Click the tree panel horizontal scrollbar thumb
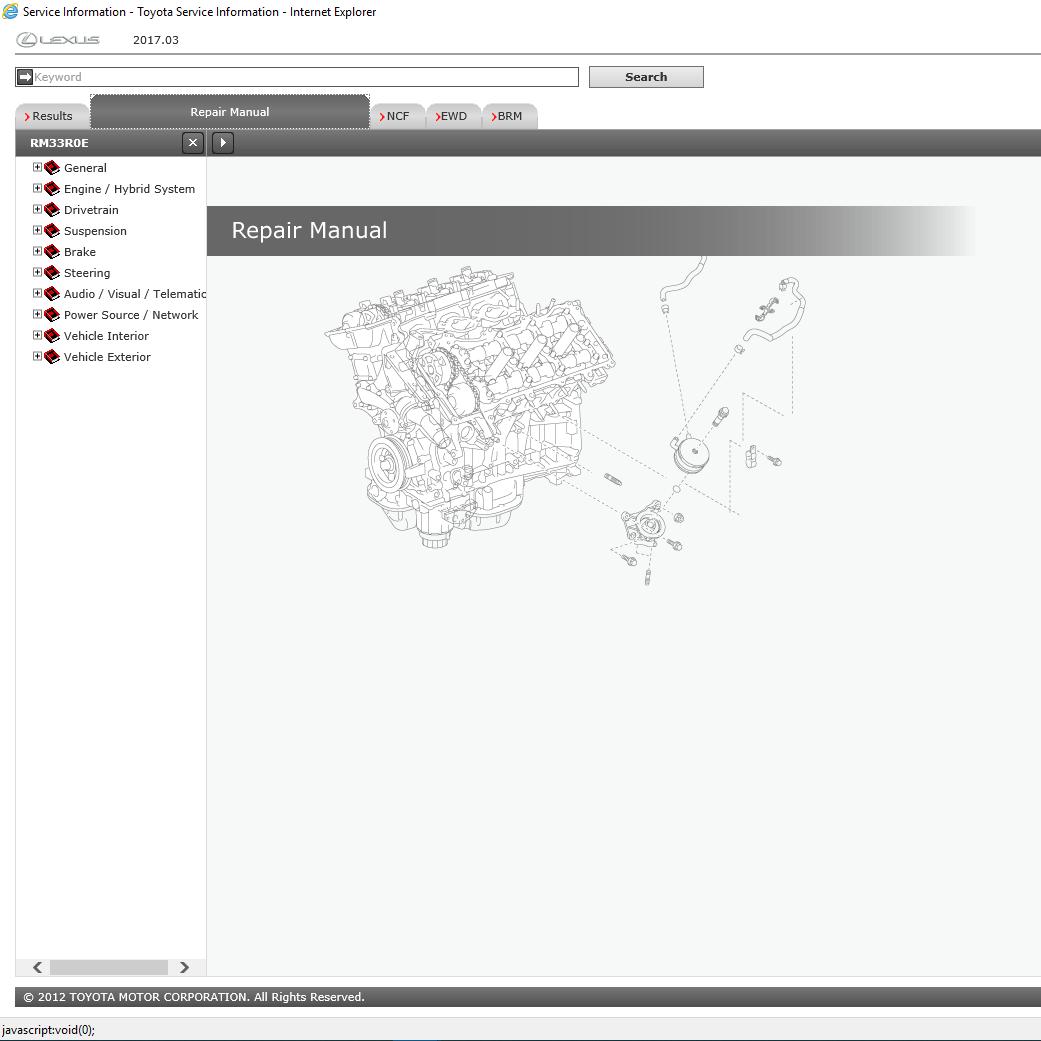The width and height of the screenshot is (1041, 1041). point(109,967)
